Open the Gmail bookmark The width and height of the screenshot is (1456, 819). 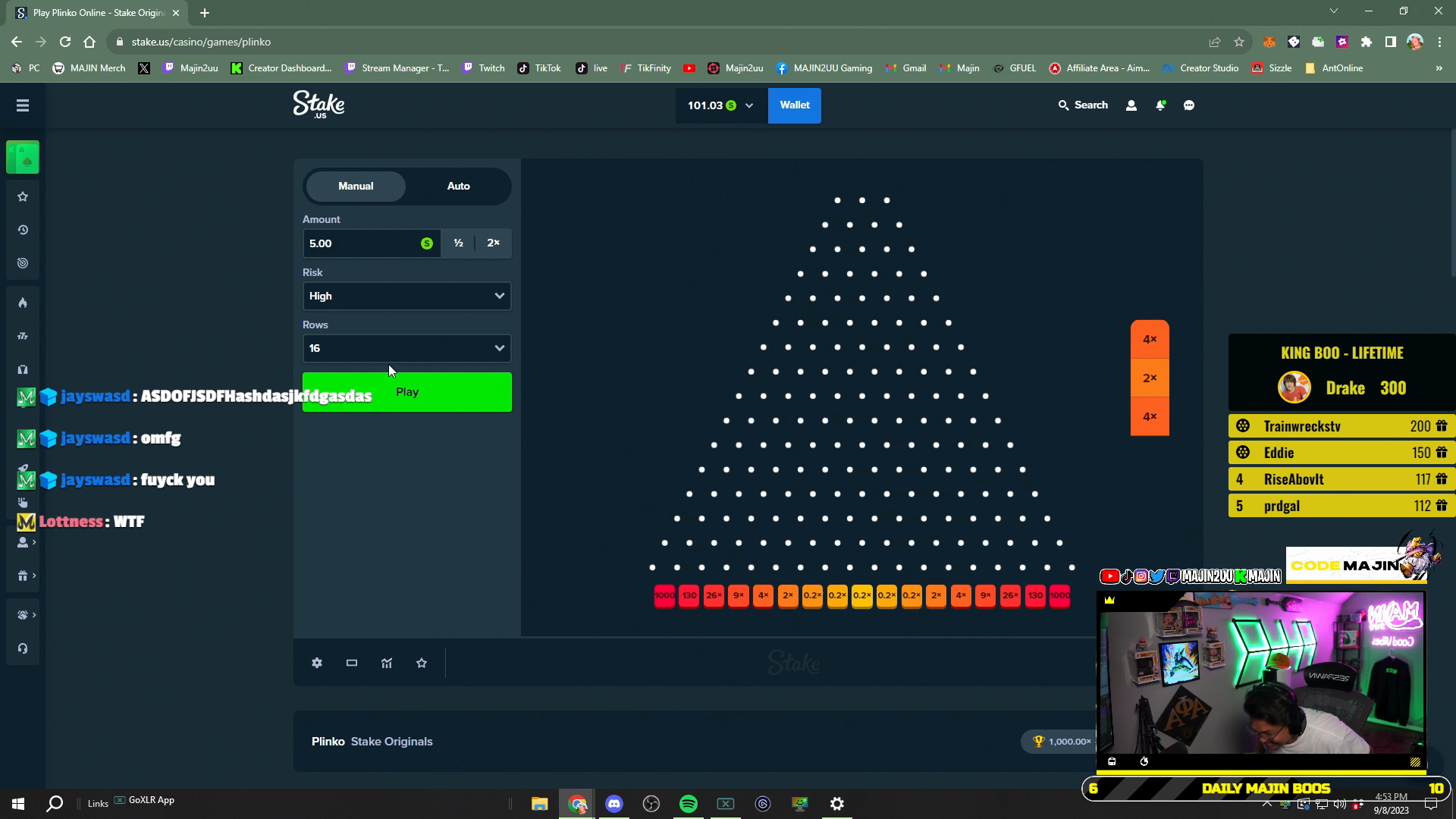pos(905,68)
